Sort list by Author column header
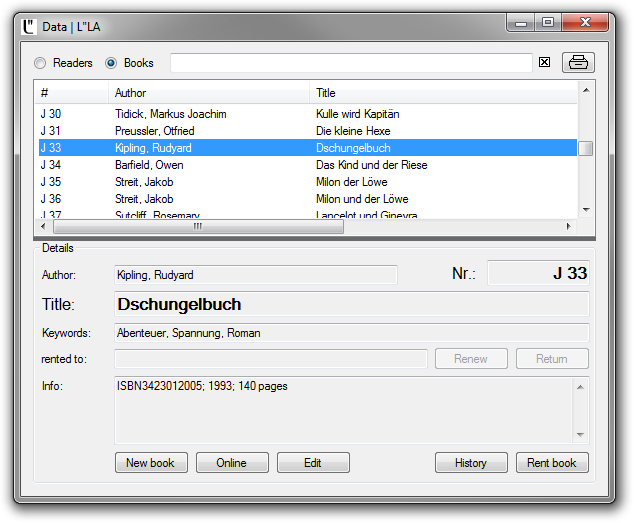Viewport: 634px width, 523px height. click(208, 93)
